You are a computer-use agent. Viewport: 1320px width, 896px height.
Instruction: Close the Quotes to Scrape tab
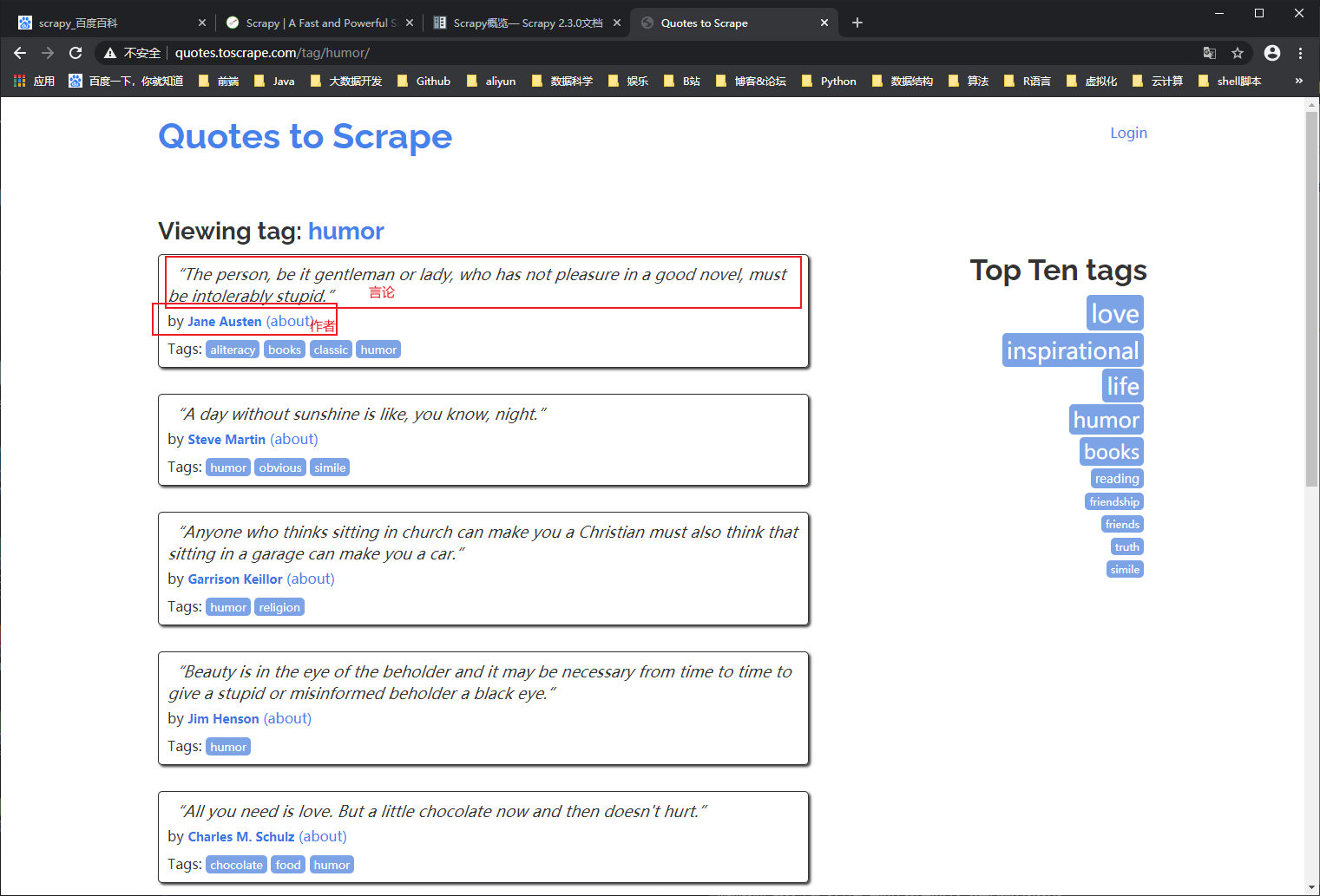pos(824,23)
